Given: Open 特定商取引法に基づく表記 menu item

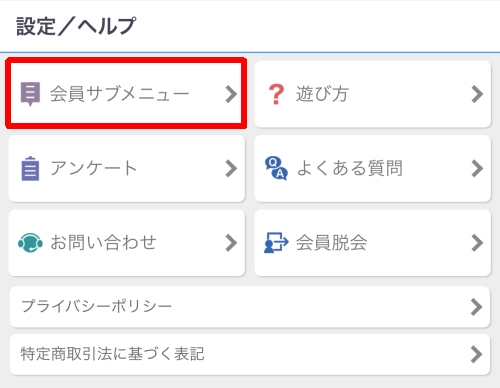Looking at the screenshot, I should pos(250,354).
